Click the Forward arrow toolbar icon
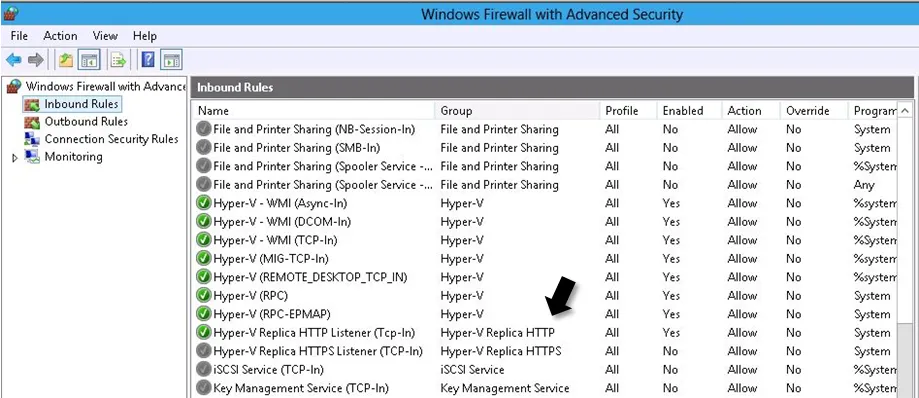Screen dimensions: 919x398 [36, 59]
